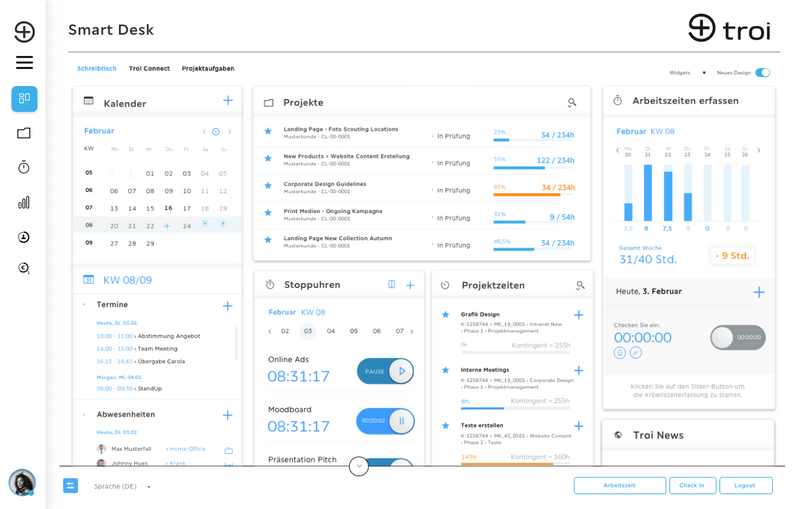The height and width of the screenshot is (509, 800).
Task: Go to next week in Arbeitszeiten erfassen
Action: (x=759, y=150)
